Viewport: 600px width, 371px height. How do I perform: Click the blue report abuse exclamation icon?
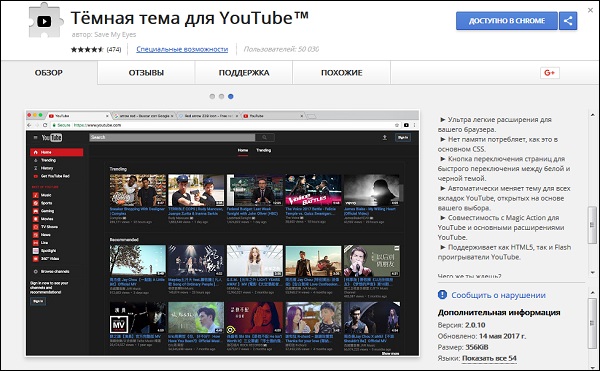442,295
